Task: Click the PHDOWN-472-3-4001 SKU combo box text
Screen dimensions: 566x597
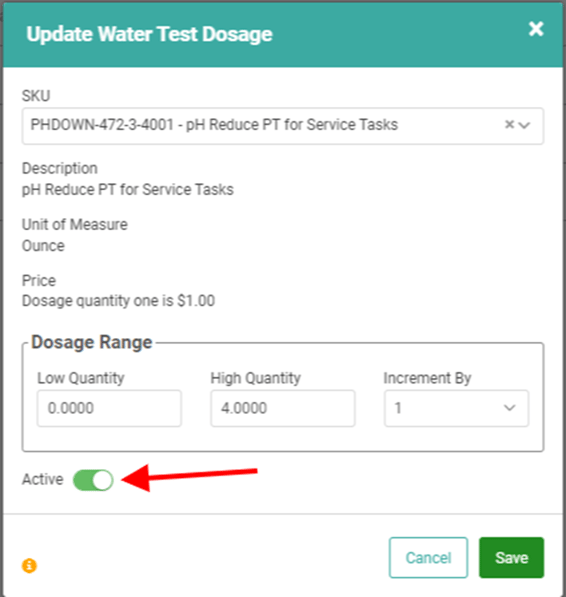Action: (x=214, y=125)
